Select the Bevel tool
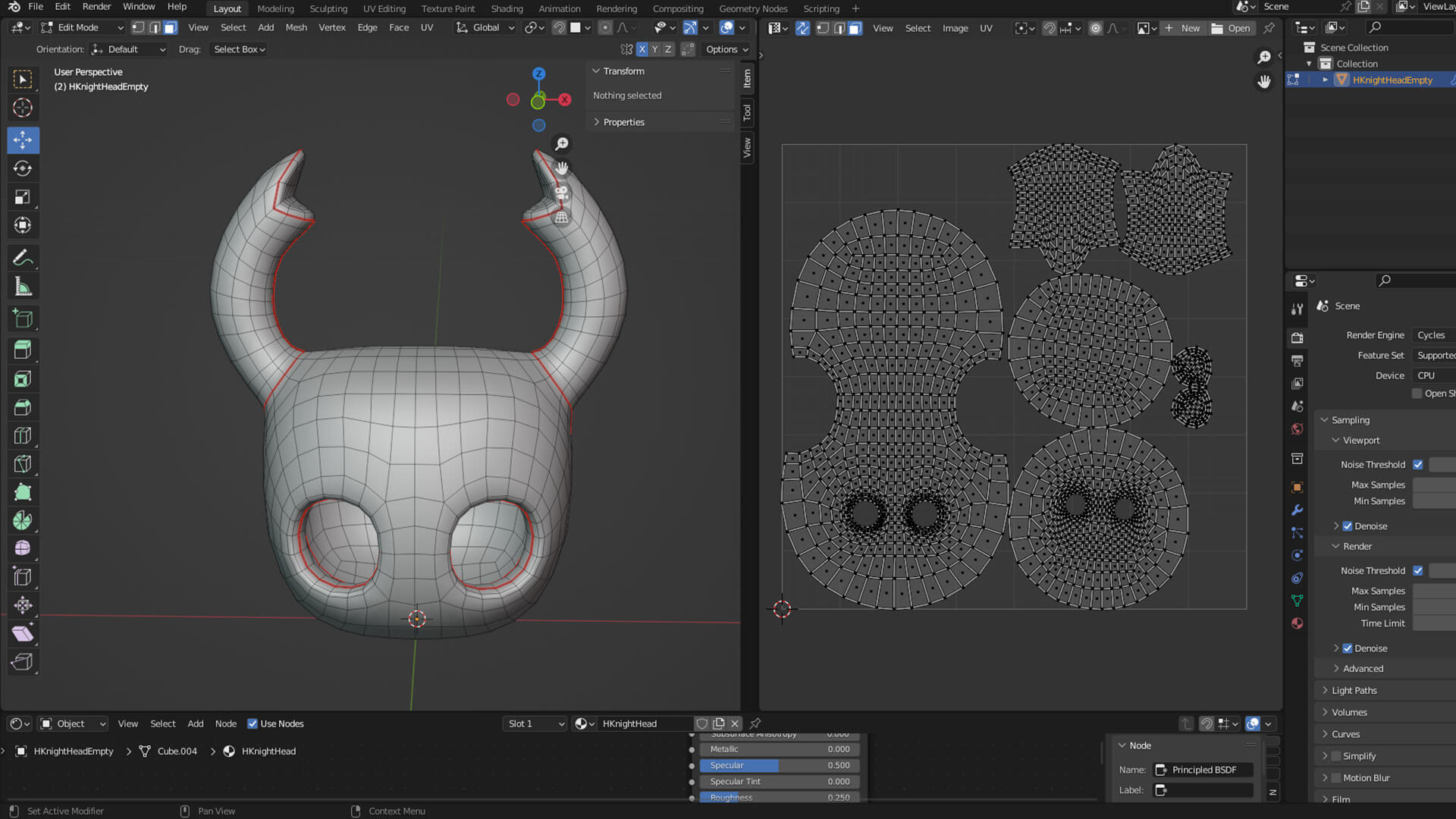The image size is (1456, 819). click(x=23, y=407)
